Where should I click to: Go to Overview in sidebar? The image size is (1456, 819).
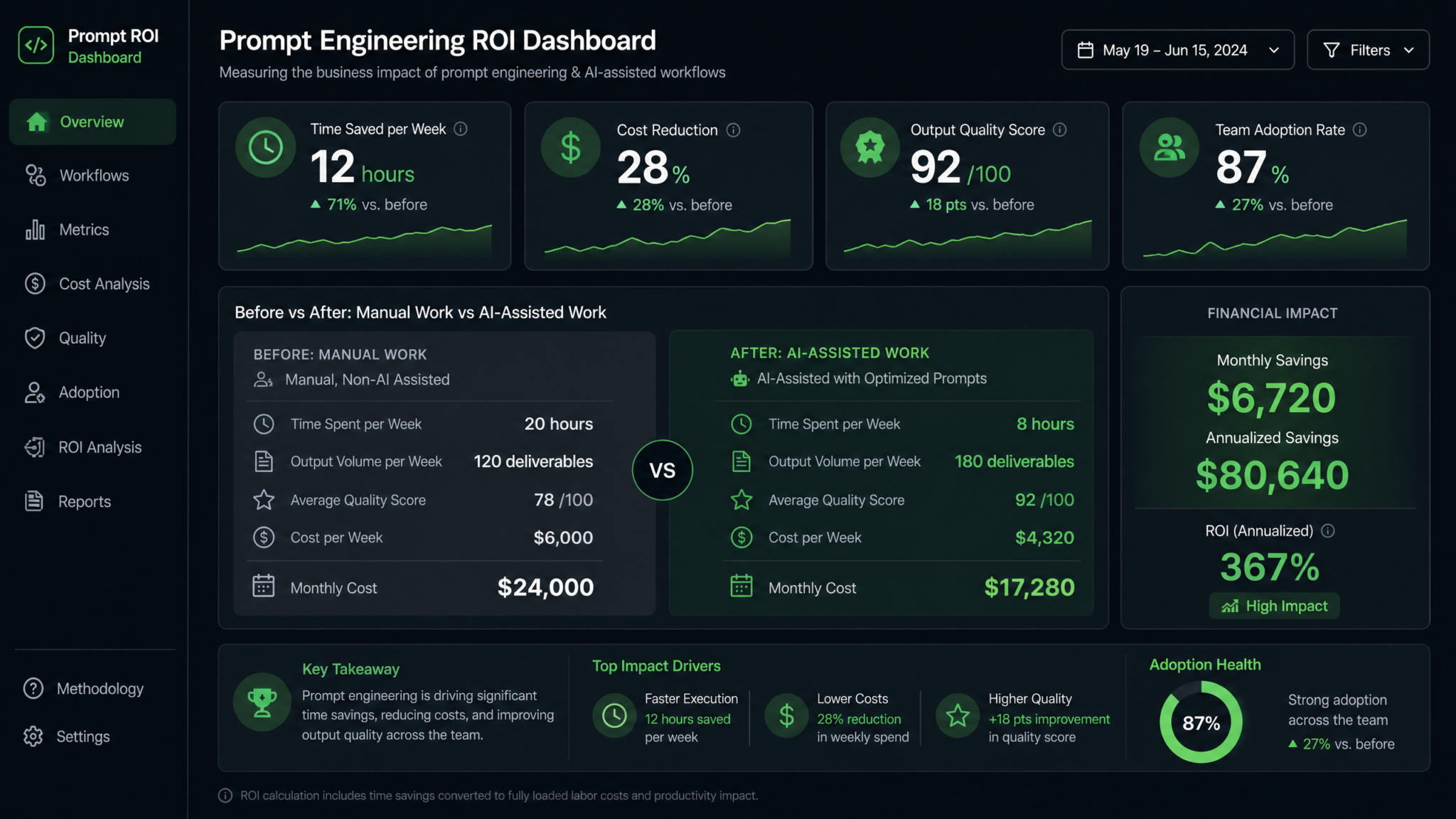pos(92,122)
